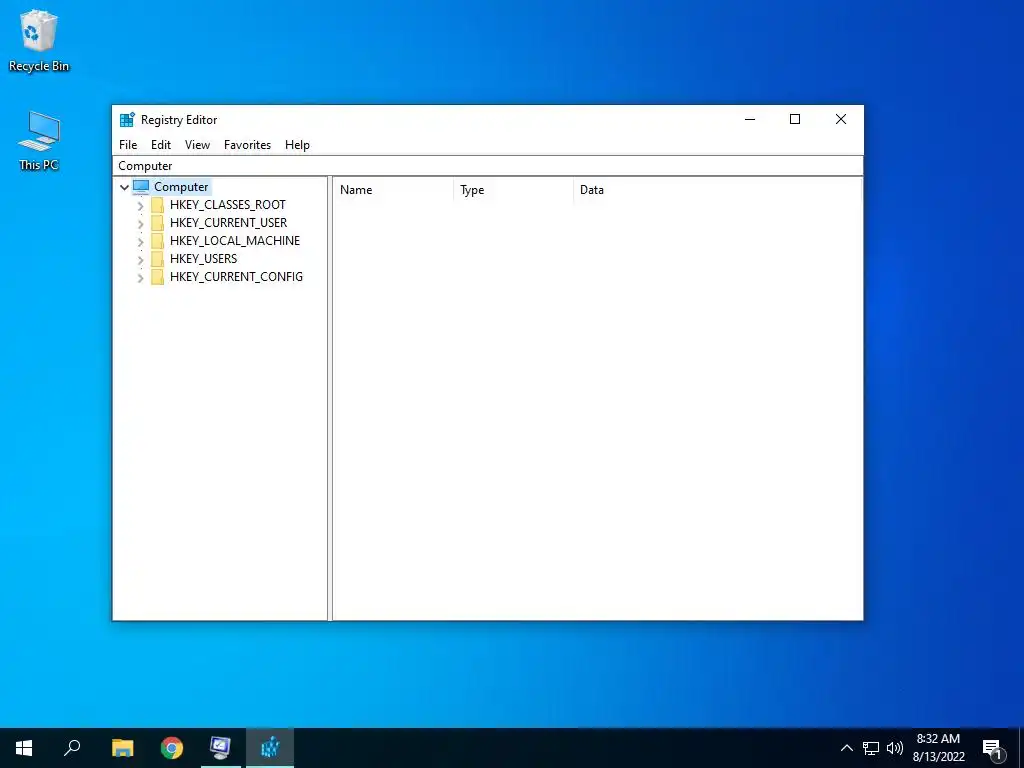Select the HKEY_CLASSES_ROOT key name
1024x768 pixels.
(227, 204)
